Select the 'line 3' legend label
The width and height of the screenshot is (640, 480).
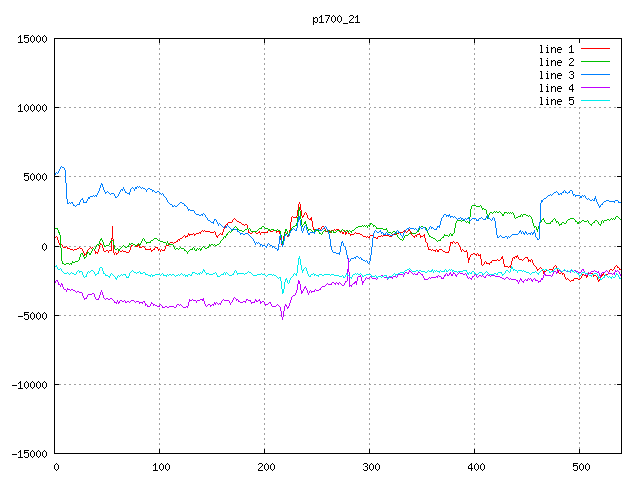pos(557,75)
